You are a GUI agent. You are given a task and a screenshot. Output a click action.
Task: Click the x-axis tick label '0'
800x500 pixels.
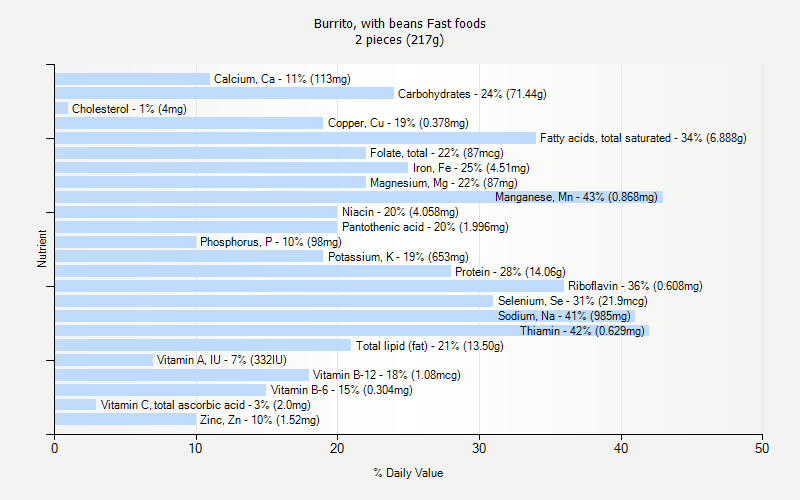(x=55, y=448)
